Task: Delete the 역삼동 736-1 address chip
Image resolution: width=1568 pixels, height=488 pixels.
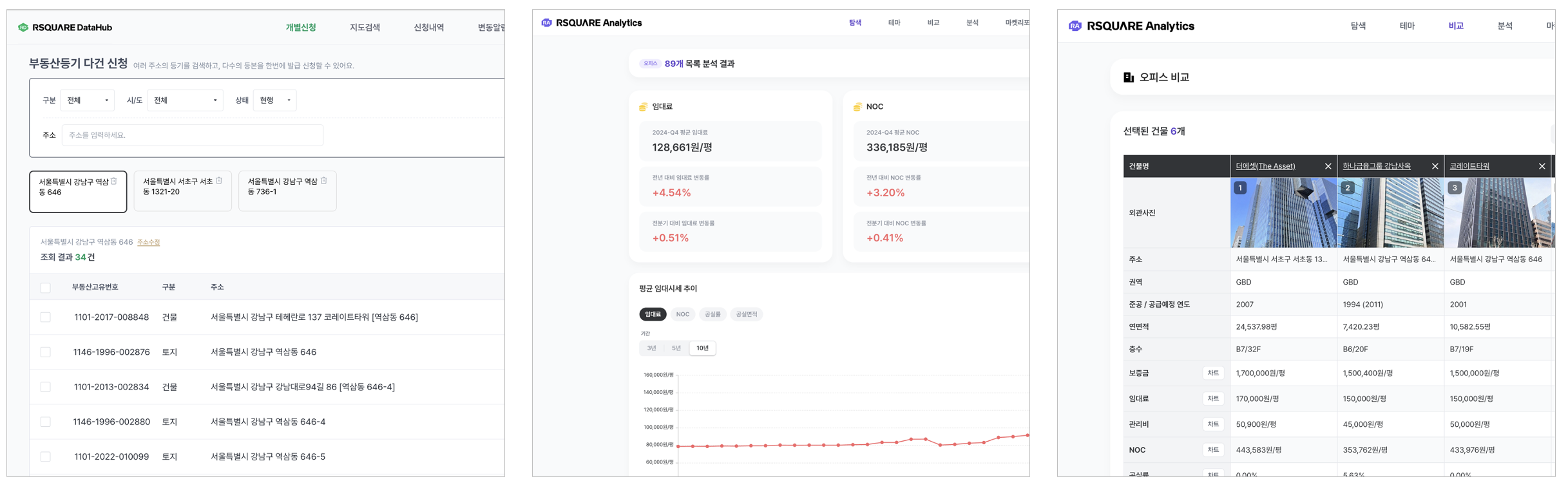Action: click(324, 181)
